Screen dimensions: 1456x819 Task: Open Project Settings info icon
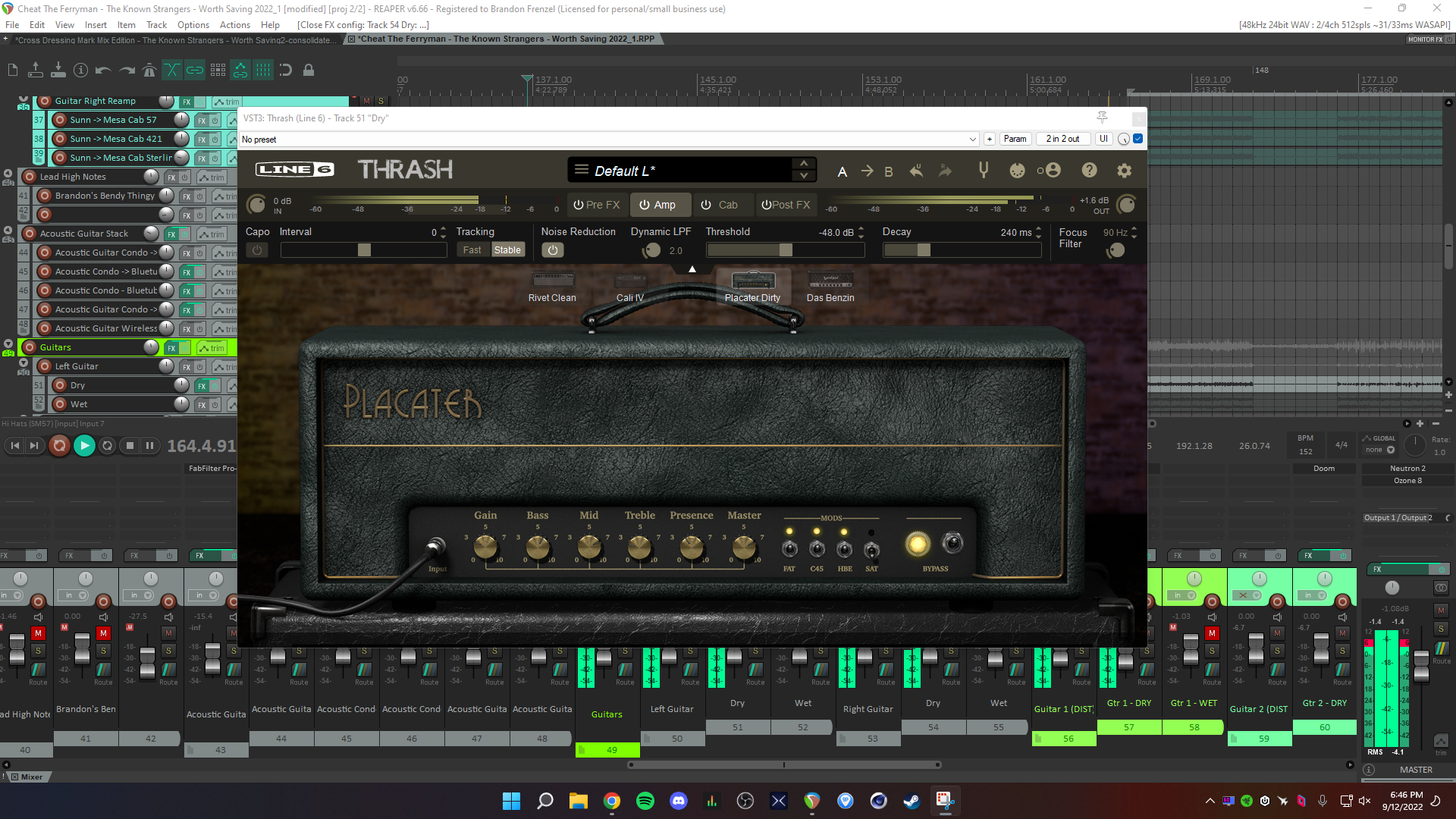pyautogui.click(x=81, y=70)
